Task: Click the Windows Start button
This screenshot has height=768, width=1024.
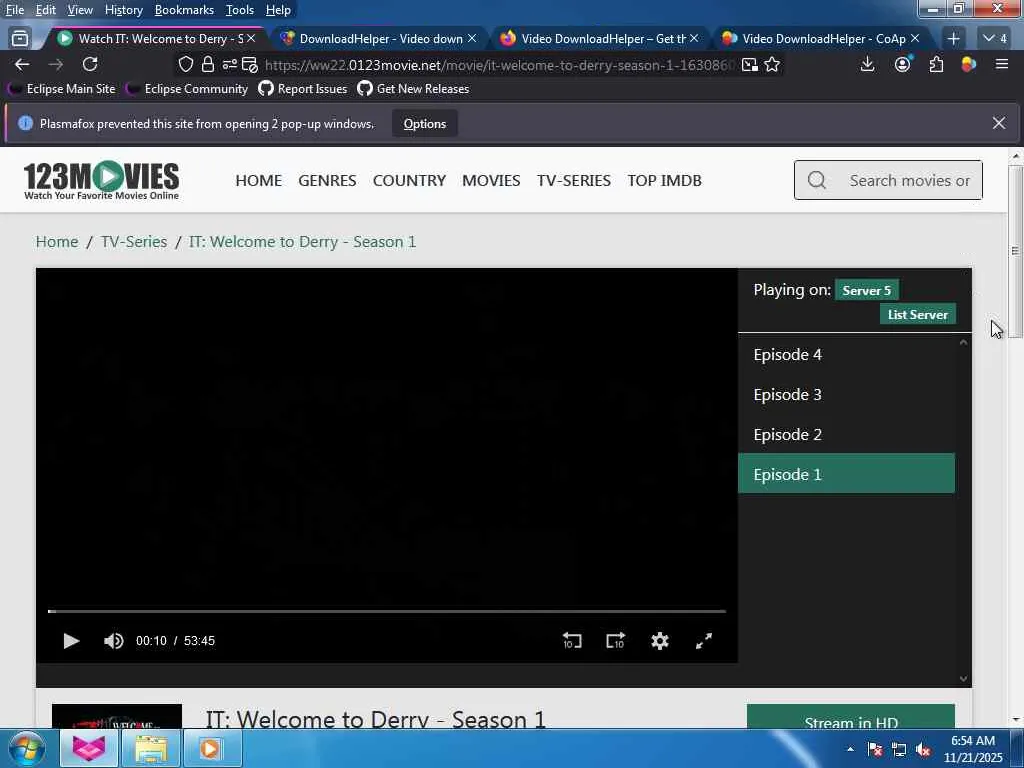Action: pos(27,748)
